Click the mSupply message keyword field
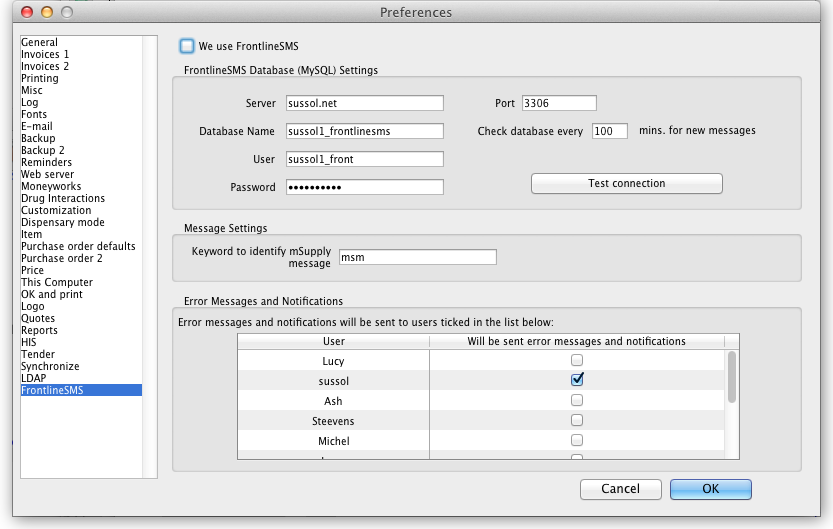The height and width of the screenshot is (529, 833). coord(417,257)
